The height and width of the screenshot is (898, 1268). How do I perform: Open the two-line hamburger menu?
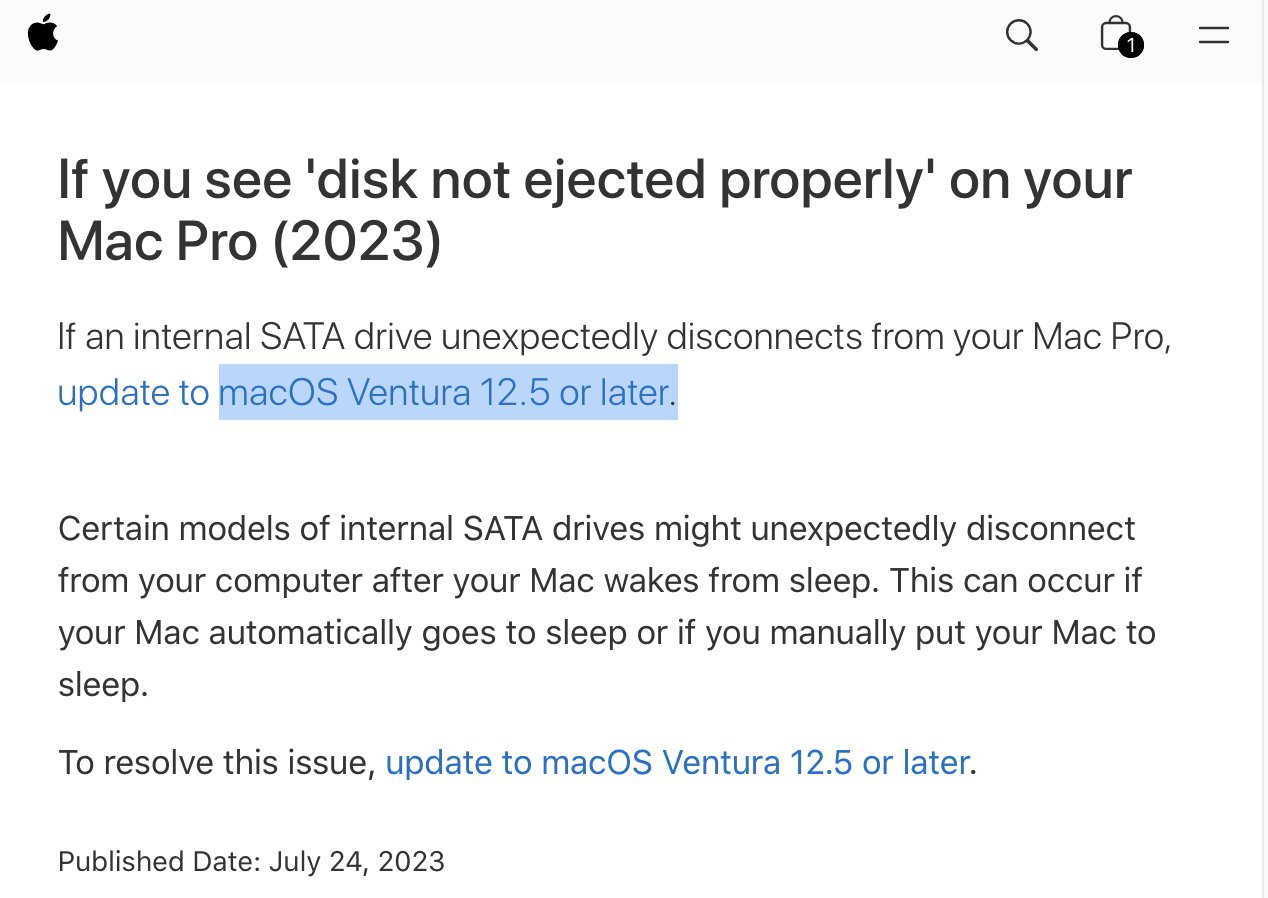coord(1213,36)
